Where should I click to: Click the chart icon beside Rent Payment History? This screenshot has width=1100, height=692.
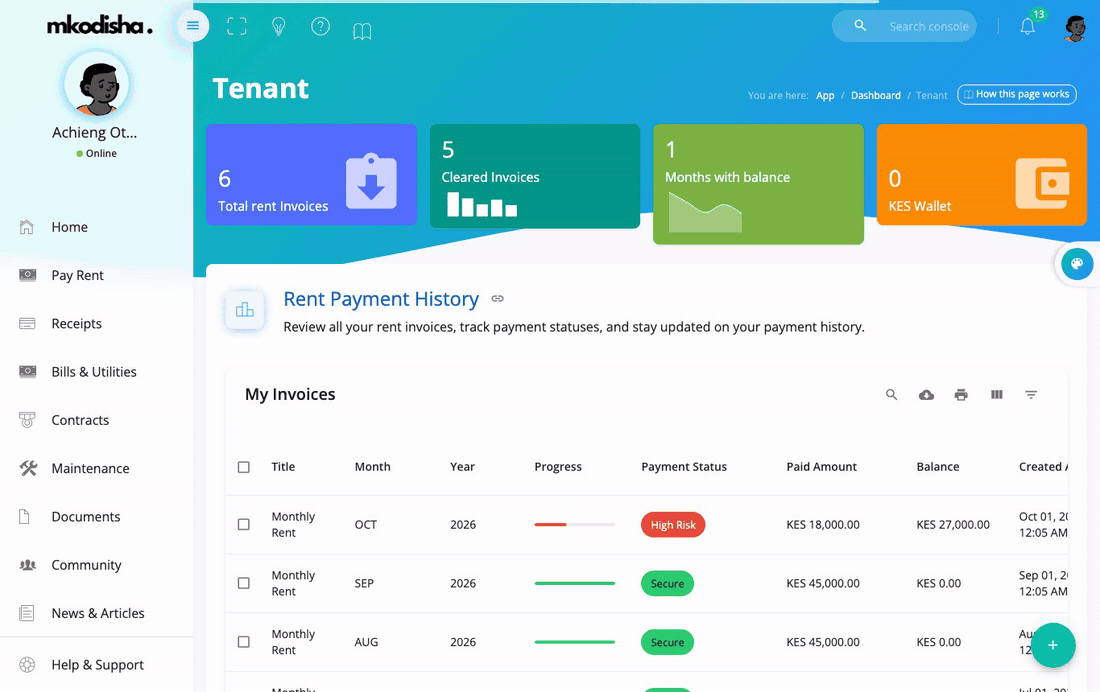245,310
